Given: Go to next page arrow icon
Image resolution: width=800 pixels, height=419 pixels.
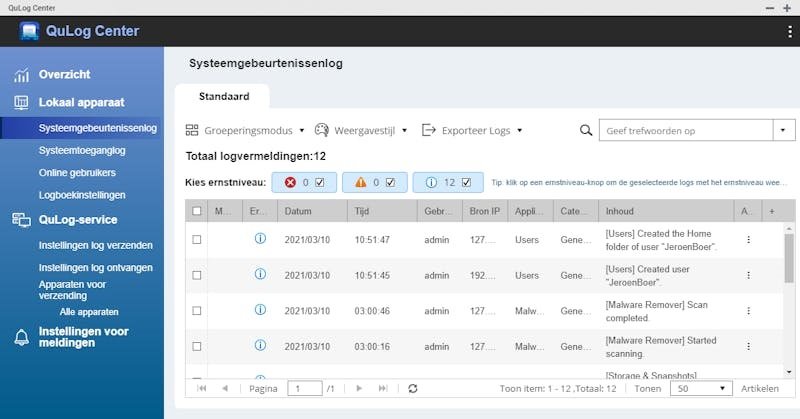Looking at the screenshot, I should coord(359,388).
